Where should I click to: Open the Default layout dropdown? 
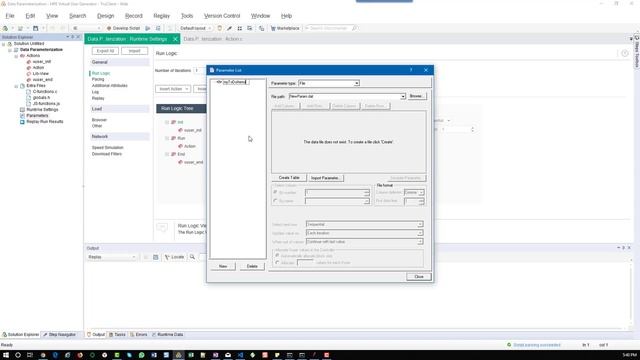point(196,28)
